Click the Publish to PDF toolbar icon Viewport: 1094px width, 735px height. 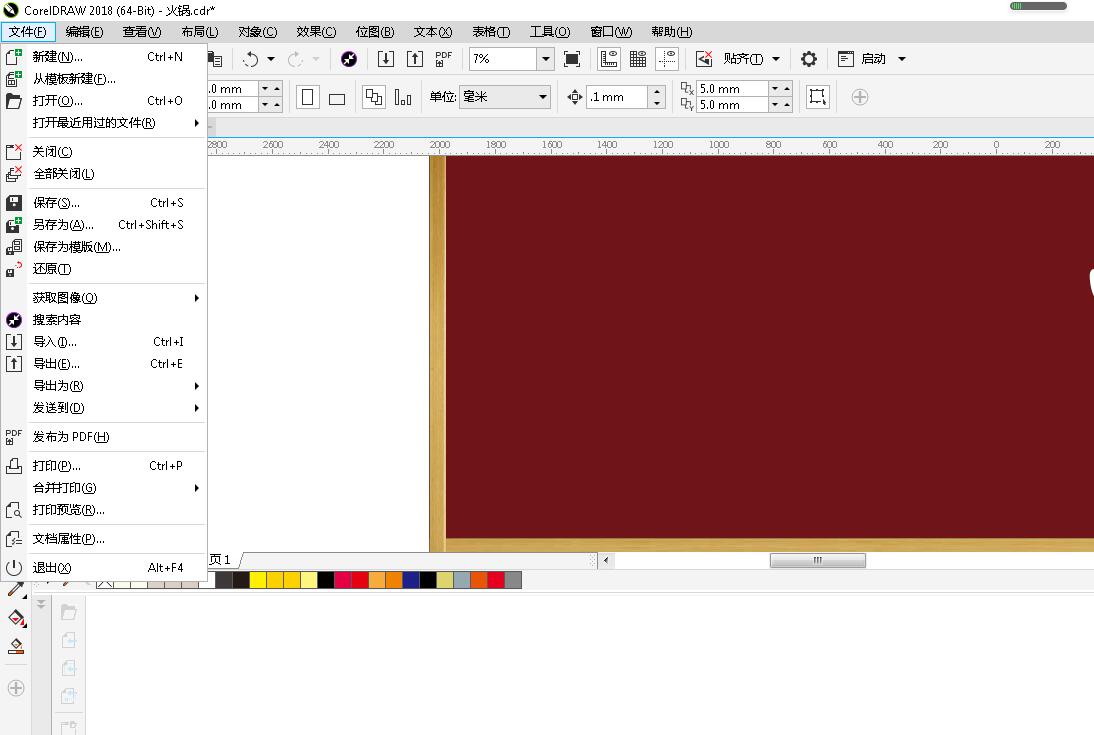tap(443, 59)
